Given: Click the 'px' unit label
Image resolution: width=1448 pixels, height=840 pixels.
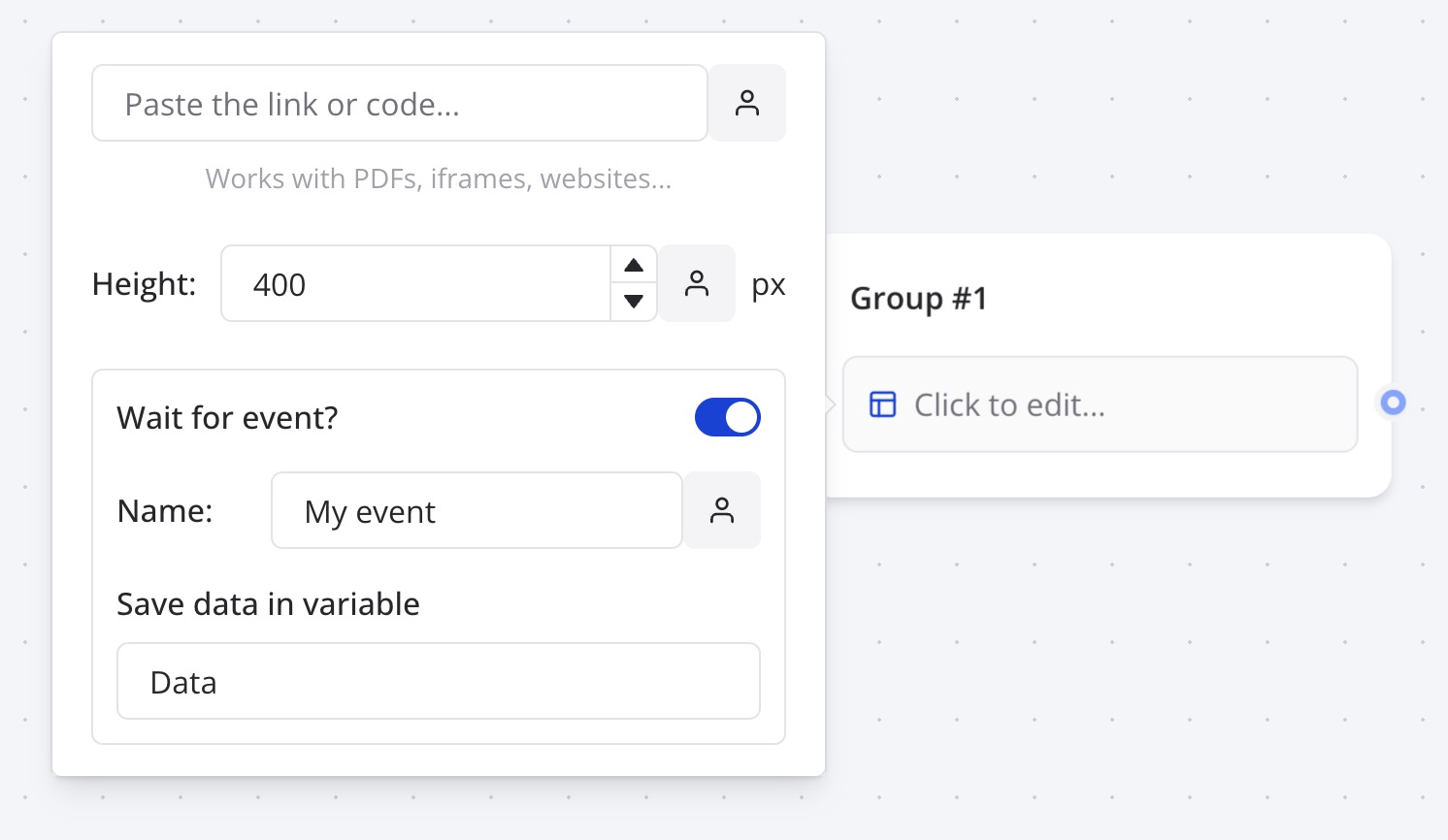Looking at the screenshot, I should pos(768,283).
